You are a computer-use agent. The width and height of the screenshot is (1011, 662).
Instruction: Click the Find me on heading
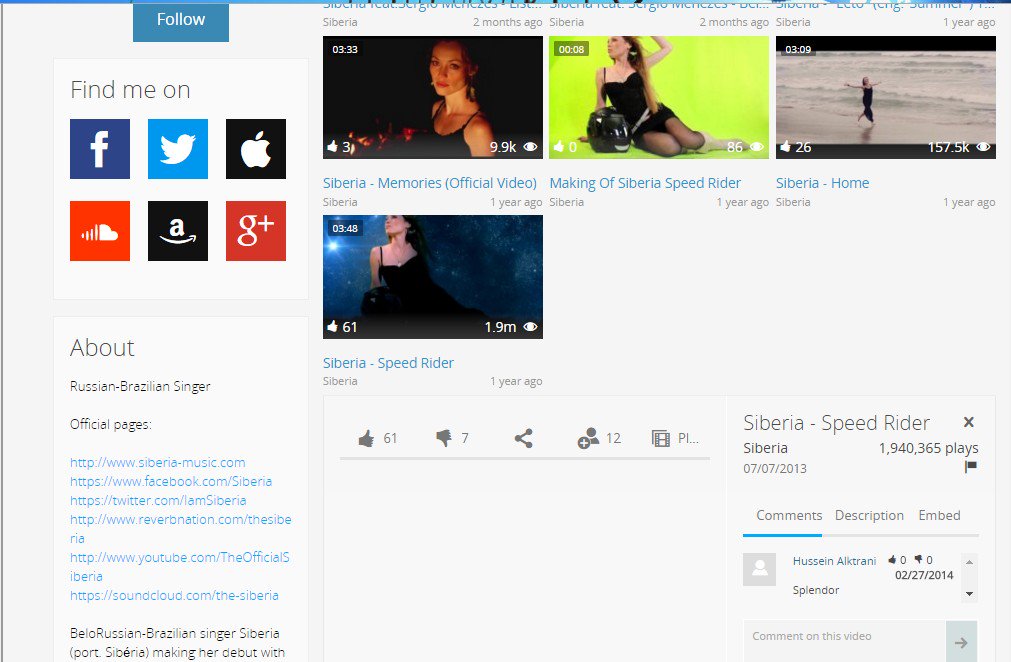(x=130, y=90)
